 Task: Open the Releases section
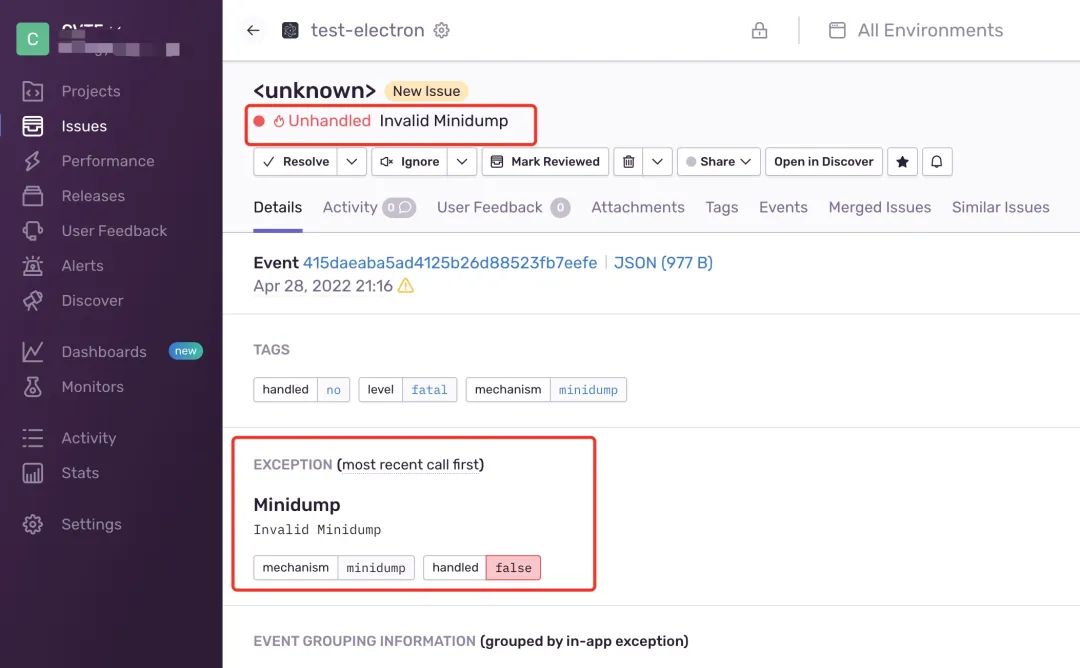click(93, 196)
